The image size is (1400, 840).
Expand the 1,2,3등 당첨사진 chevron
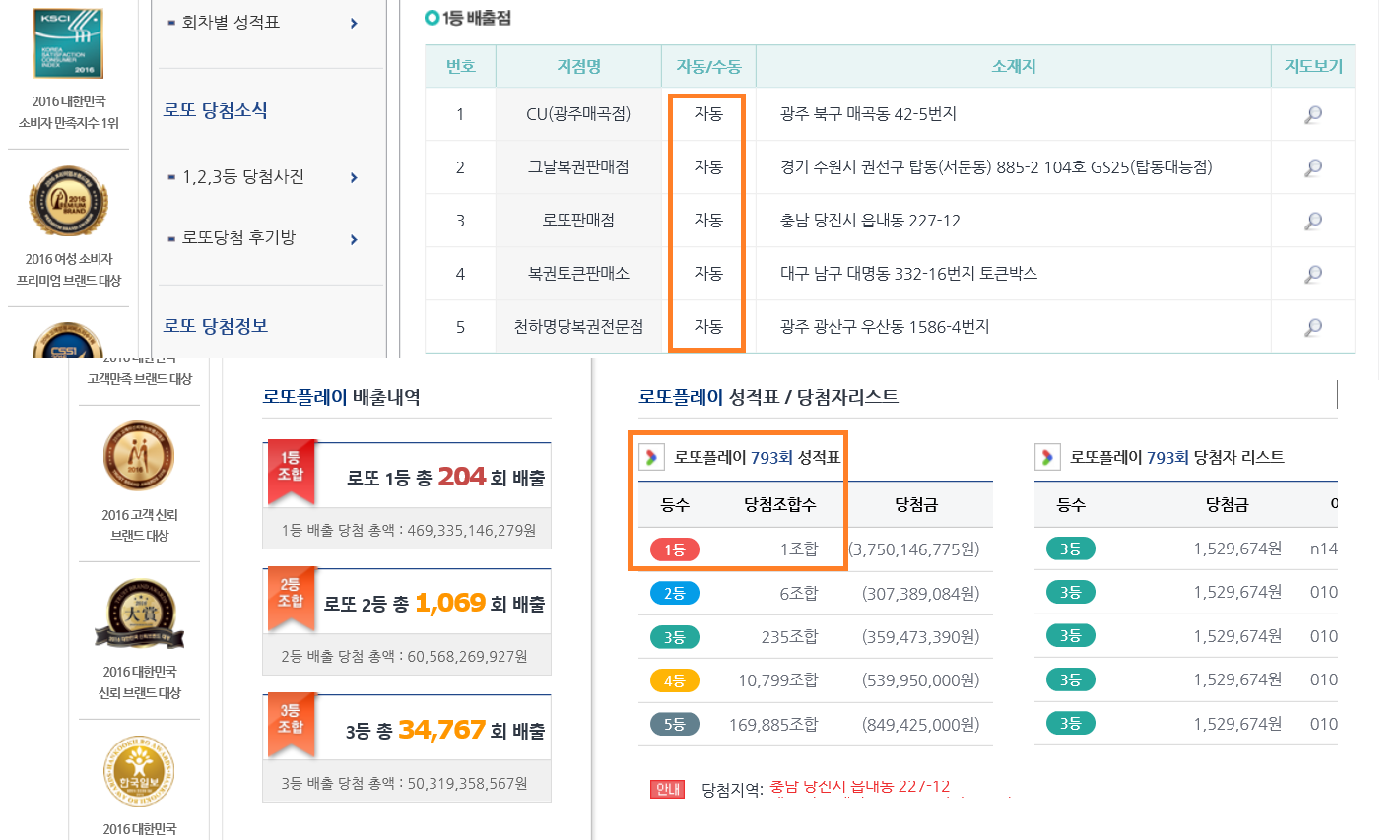pyautogui.click(x=354, y=178)
